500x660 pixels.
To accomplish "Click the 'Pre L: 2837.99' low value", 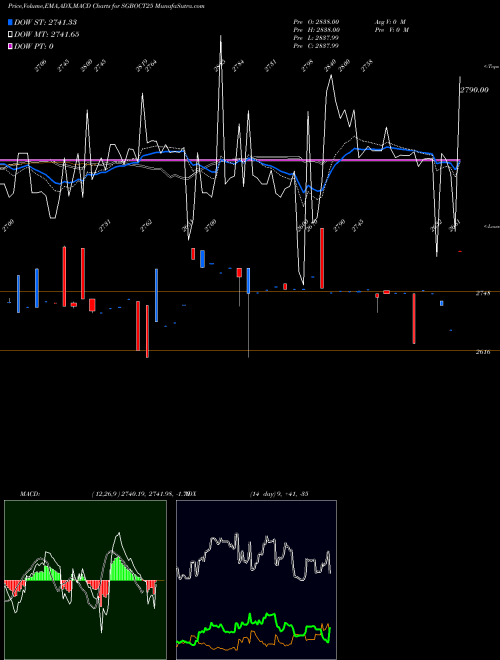I will pyautogui.click(x=316, y=38).
